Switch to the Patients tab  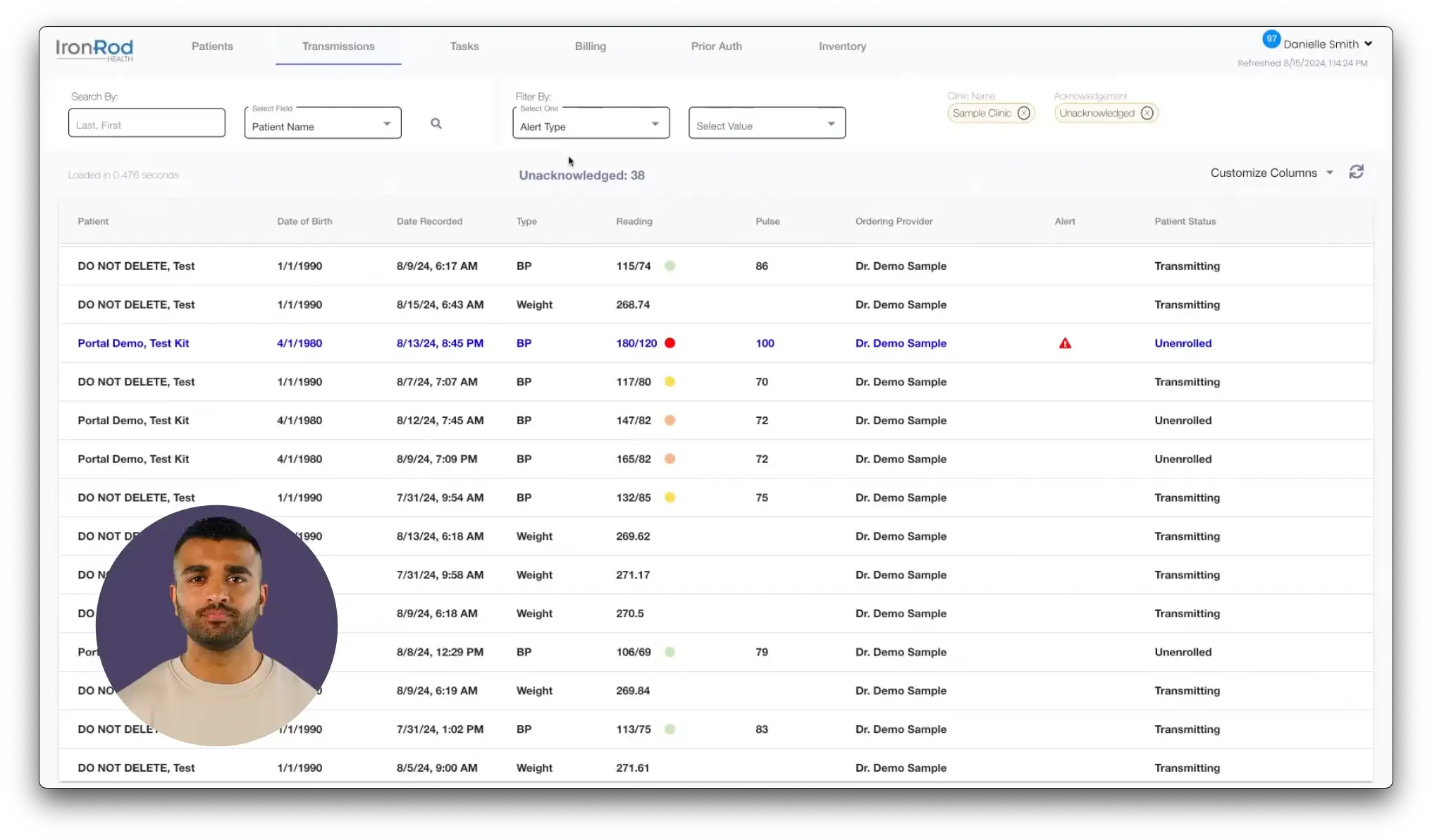point(212,46)
